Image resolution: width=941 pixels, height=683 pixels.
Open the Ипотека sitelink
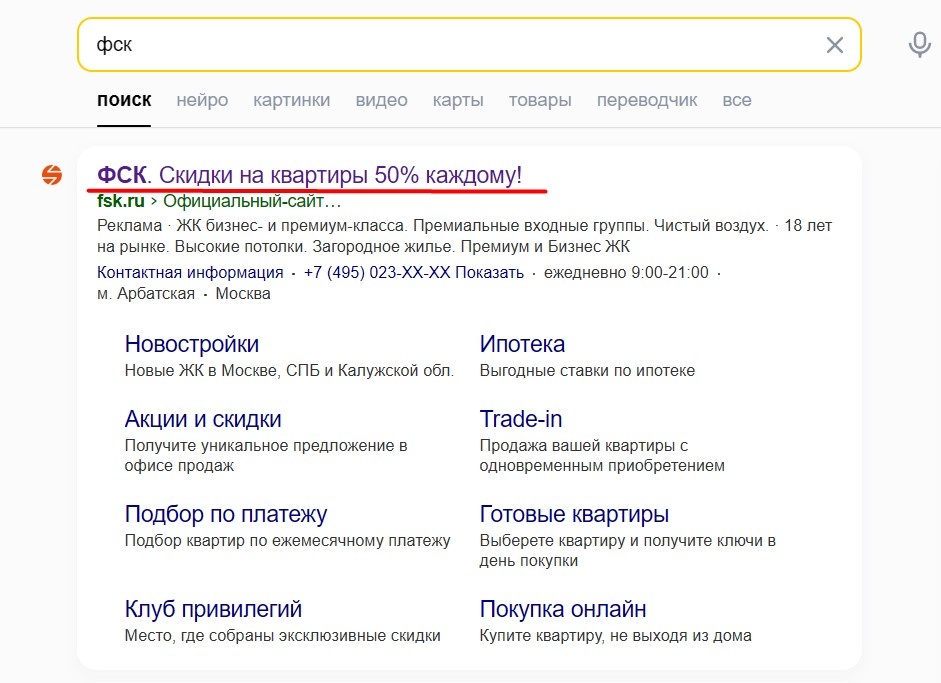tap(522, 344)
